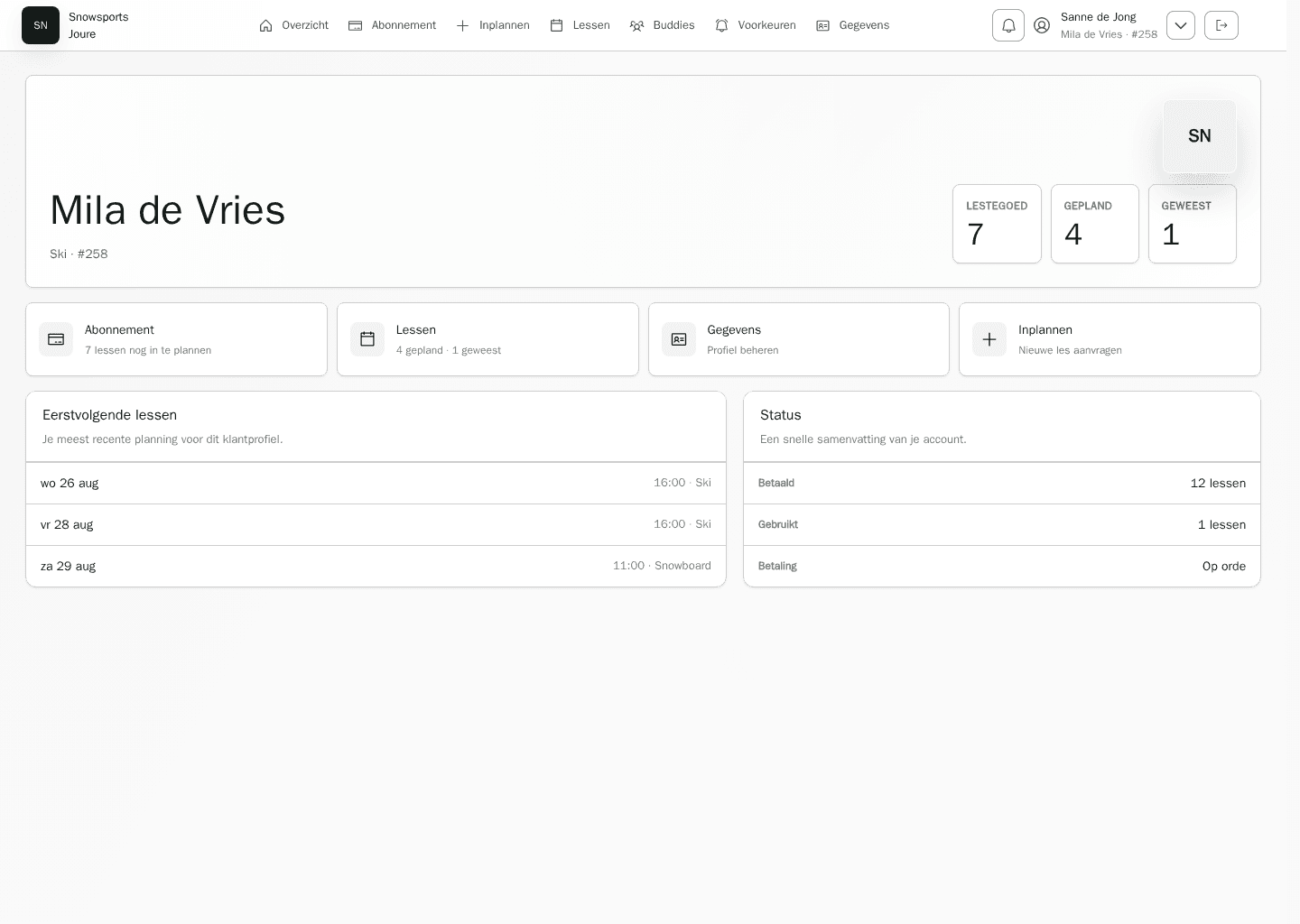Open the Geweest 1 stat card
This screenshot has width=1300, height=924.
pyautogui.click(x=1193, y=224)
